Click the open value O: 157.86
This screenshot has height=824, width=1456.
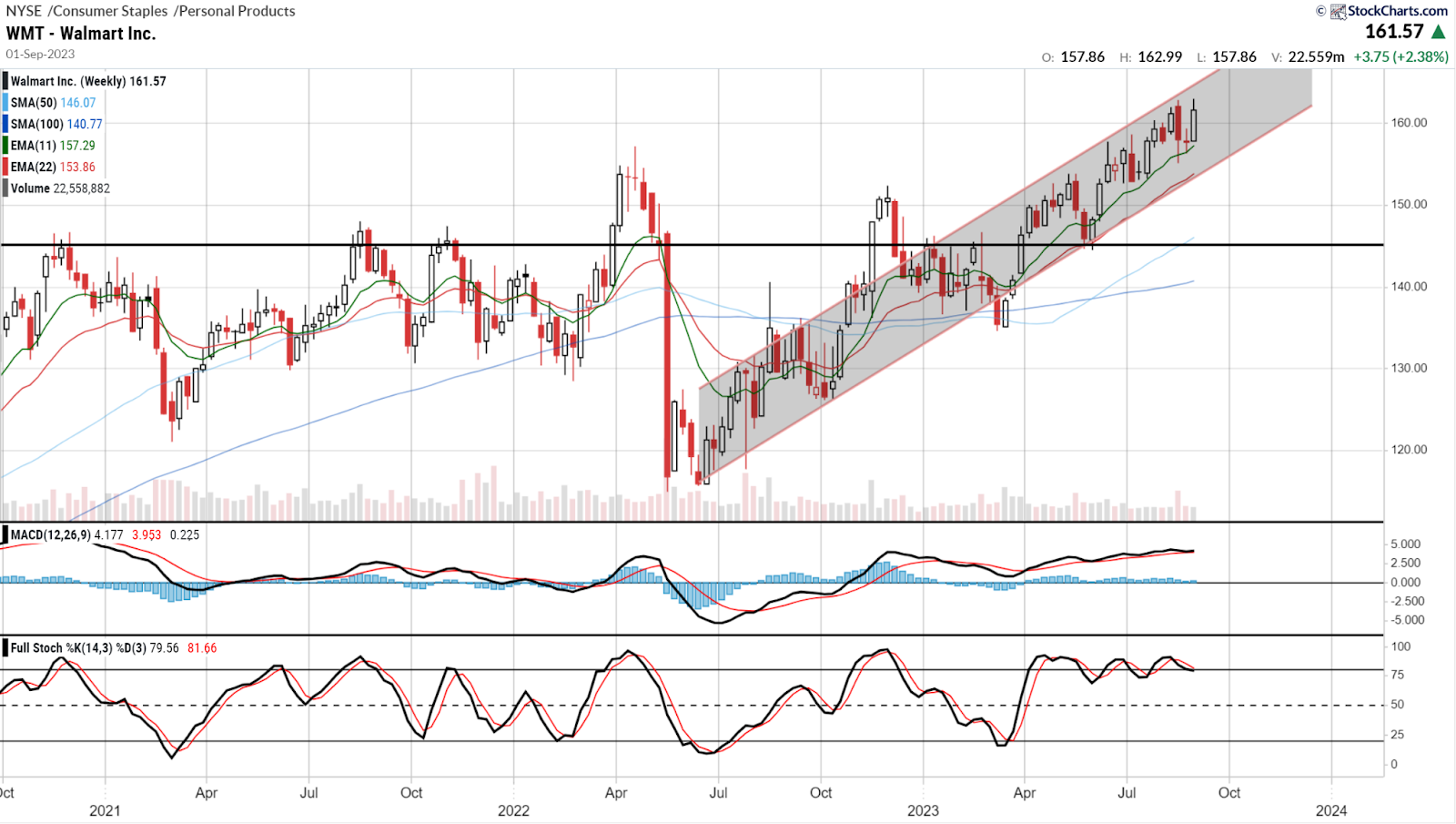point(1074,56)
